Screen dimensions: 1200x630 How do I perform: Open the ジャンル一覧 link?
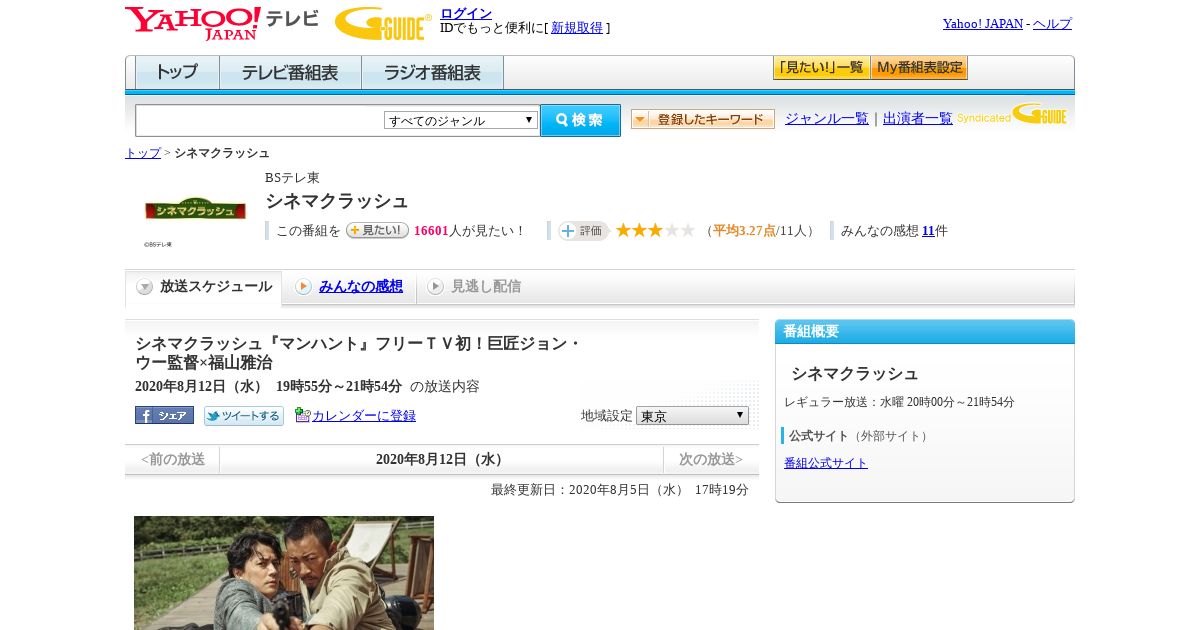(827, 119)
